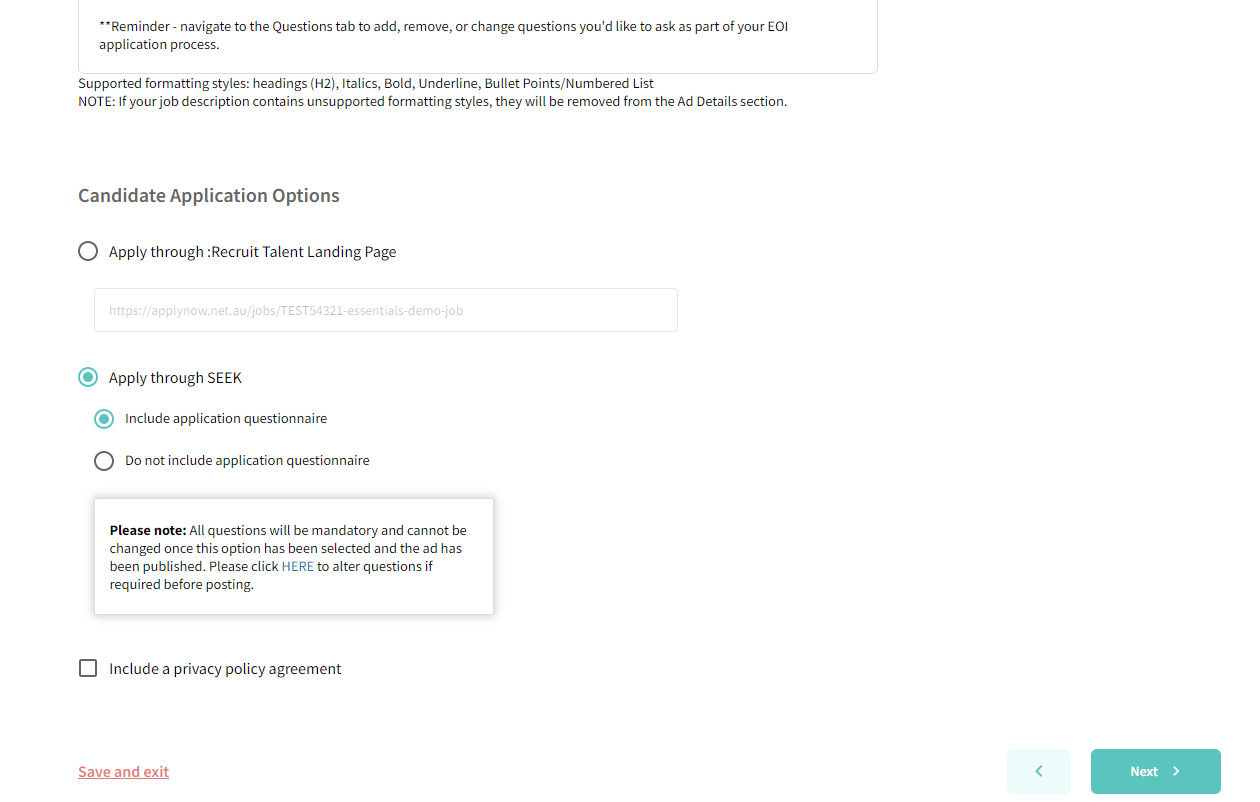Click the Apply through SEEK label text
The width and height of the screenshot is (1260, 802).
point(175,377)
